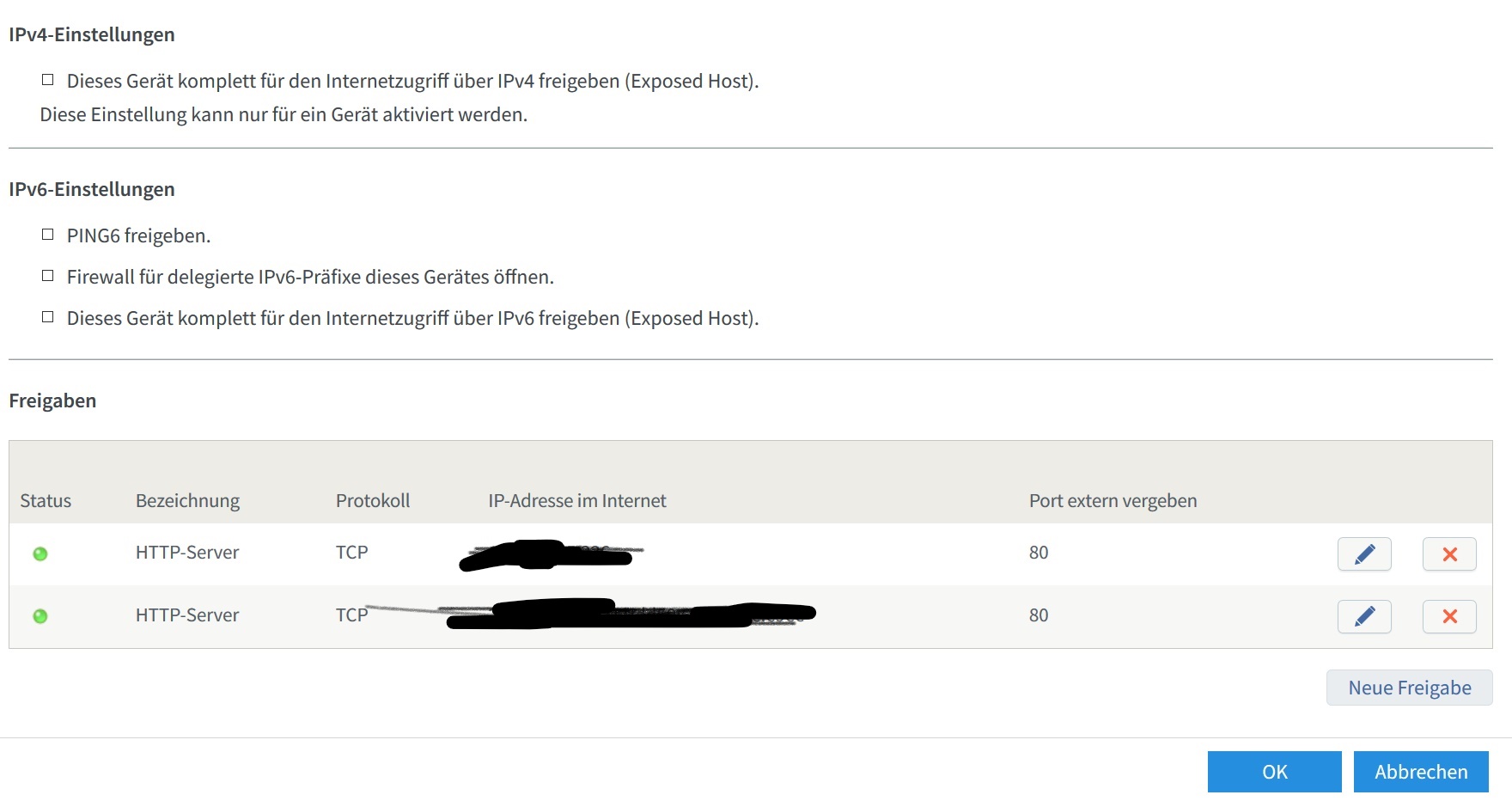Click the IP-Adresse im Internet header
The height and width of the screenshot is (801, 1512).
pyautogui.click(x=576, y=501)
